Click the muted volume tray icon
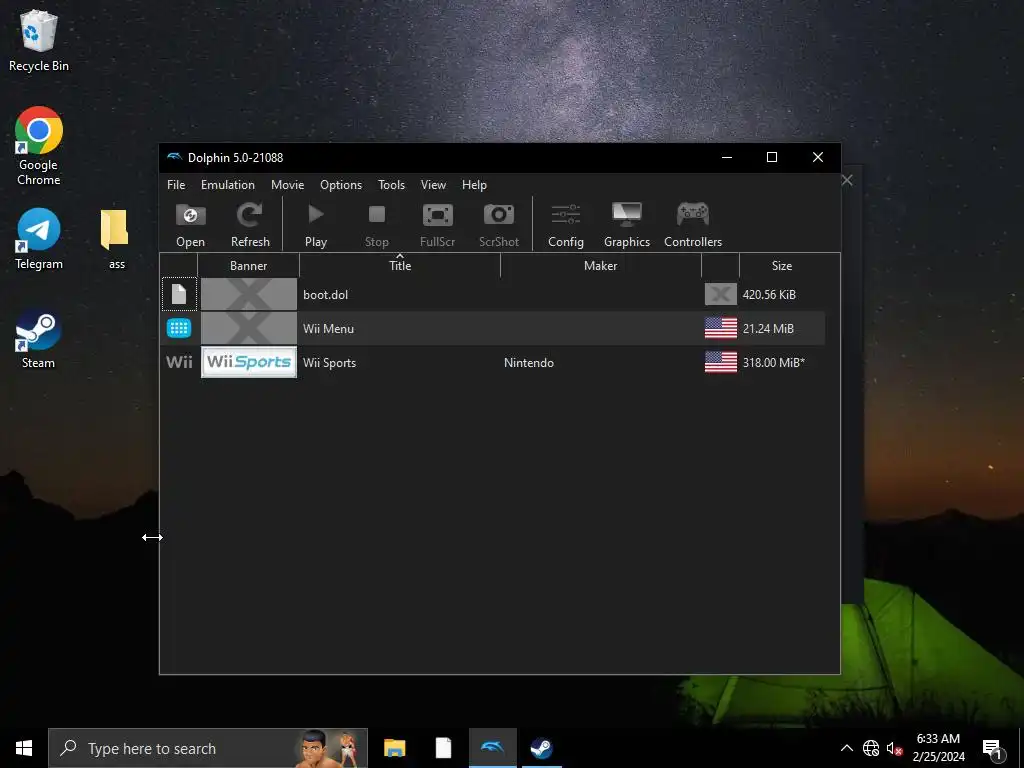 coord(894,748)
